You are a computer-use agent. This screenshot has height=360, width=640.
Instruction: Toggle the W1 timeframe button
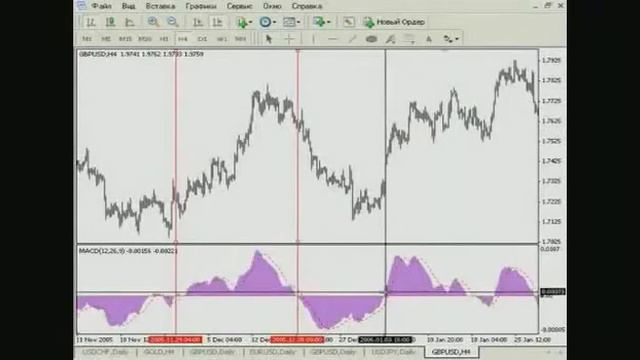pyautogui.click(x=222, y=39)
